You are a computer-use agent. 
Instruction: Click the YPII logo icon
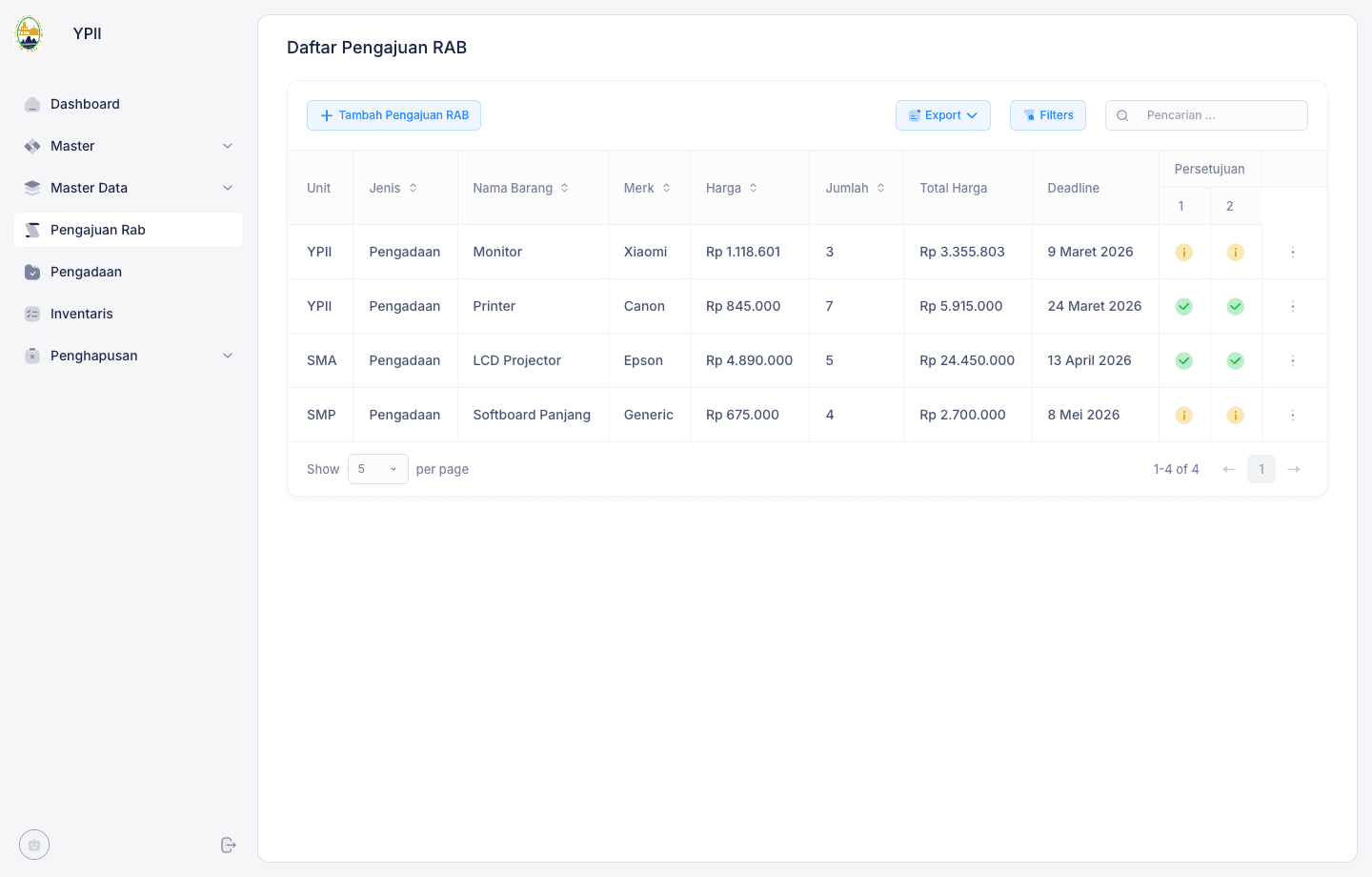pyautogui.click(x=30, y=33)
